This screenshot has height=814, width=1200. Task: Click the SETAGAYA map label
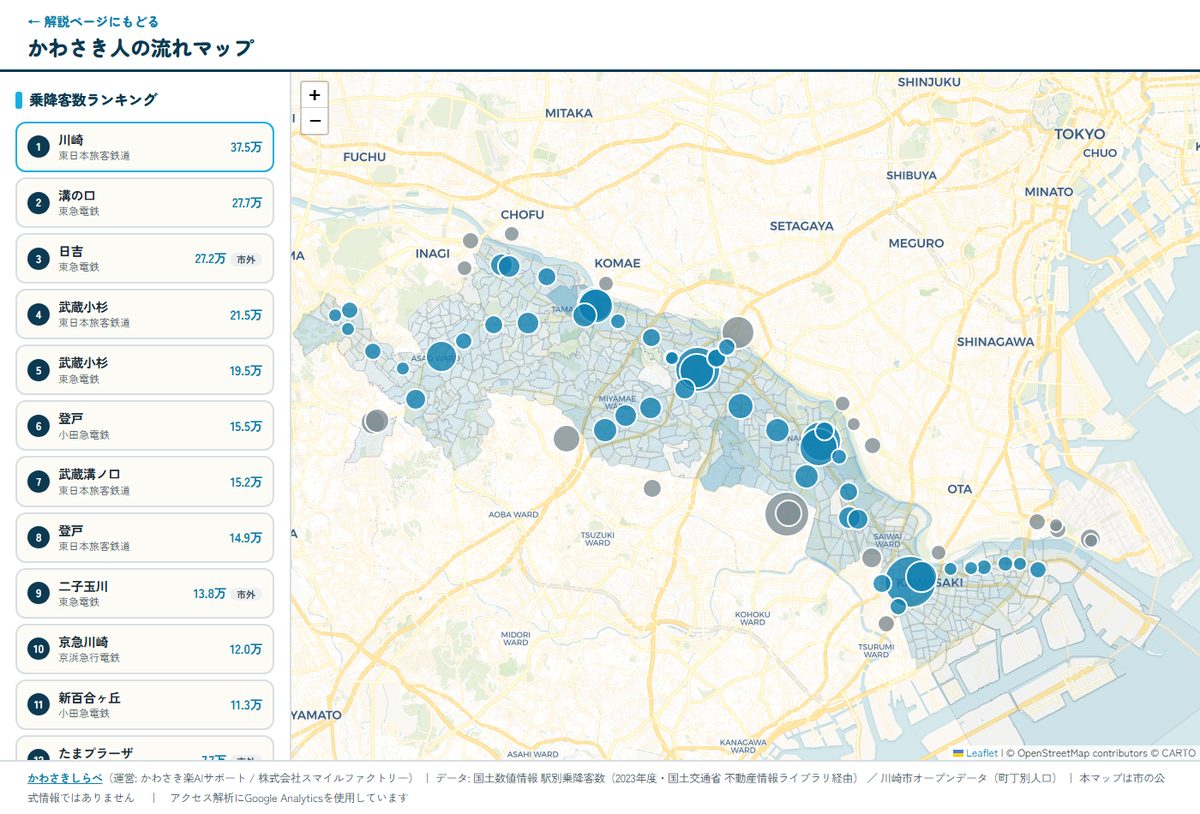coord(801,226)
